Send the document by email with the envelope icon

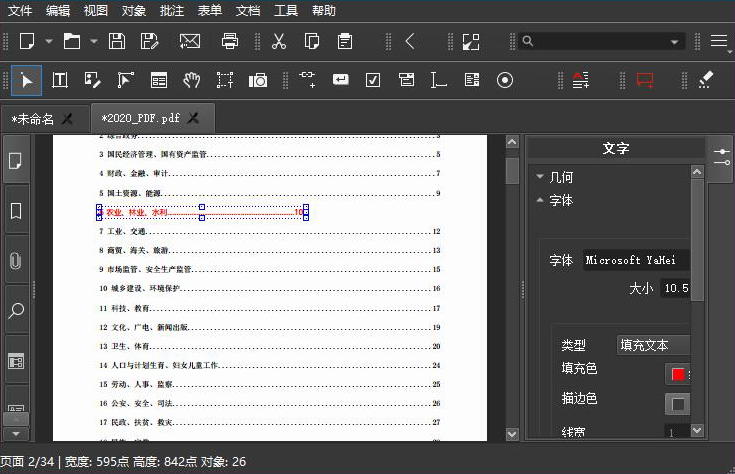190,41
